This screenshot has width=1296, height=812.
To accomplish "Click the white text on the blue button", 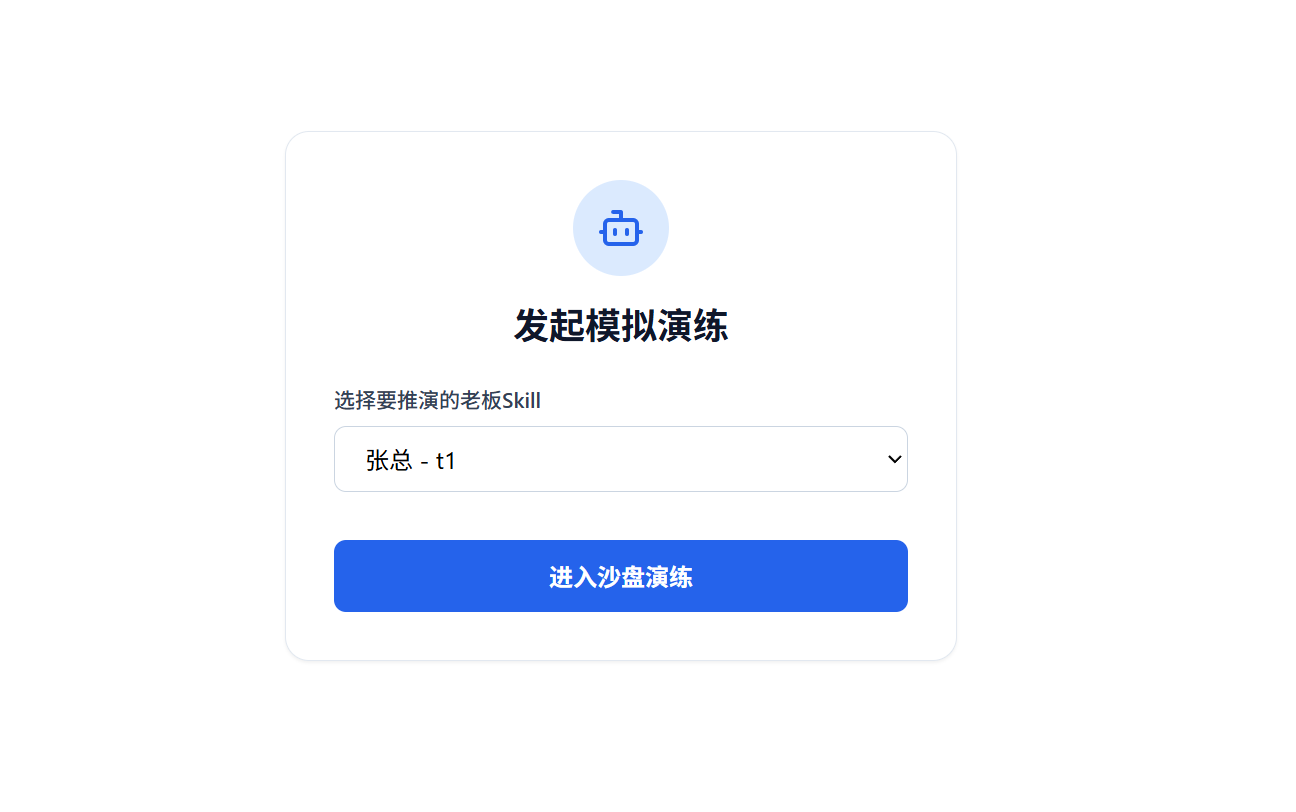I will (621, 577).
